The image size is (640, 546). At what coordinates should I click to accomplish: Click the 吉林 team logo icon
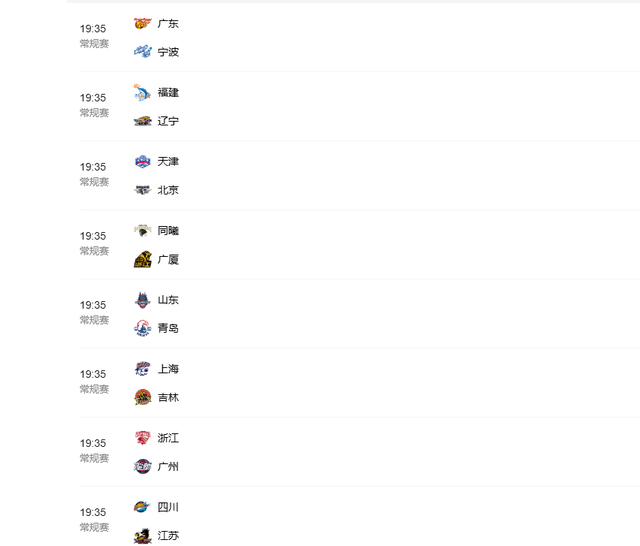pyautogui.click(x=142, y=397)
